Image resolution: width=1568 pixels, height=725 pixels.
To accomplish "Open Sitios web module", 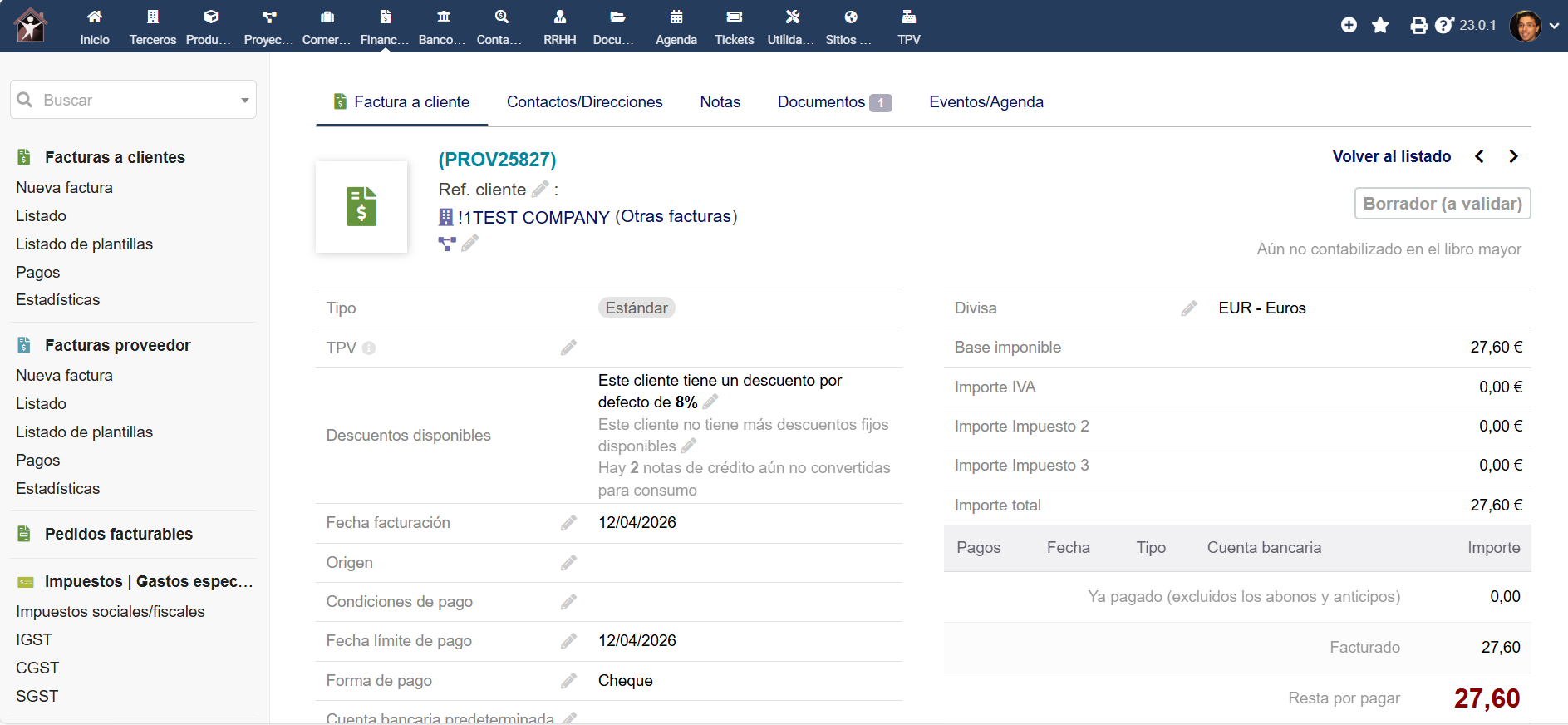I will 850,27.
